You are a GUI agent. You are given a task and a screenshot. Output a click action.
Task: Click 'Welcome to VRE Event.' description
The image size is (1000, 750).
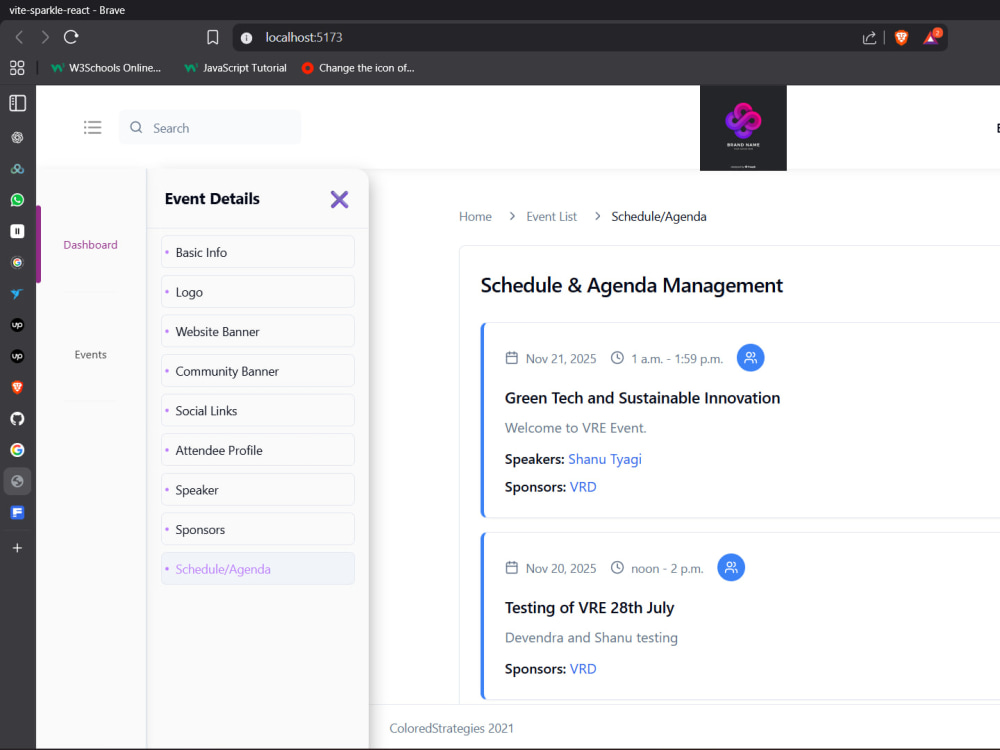[575, 428]
